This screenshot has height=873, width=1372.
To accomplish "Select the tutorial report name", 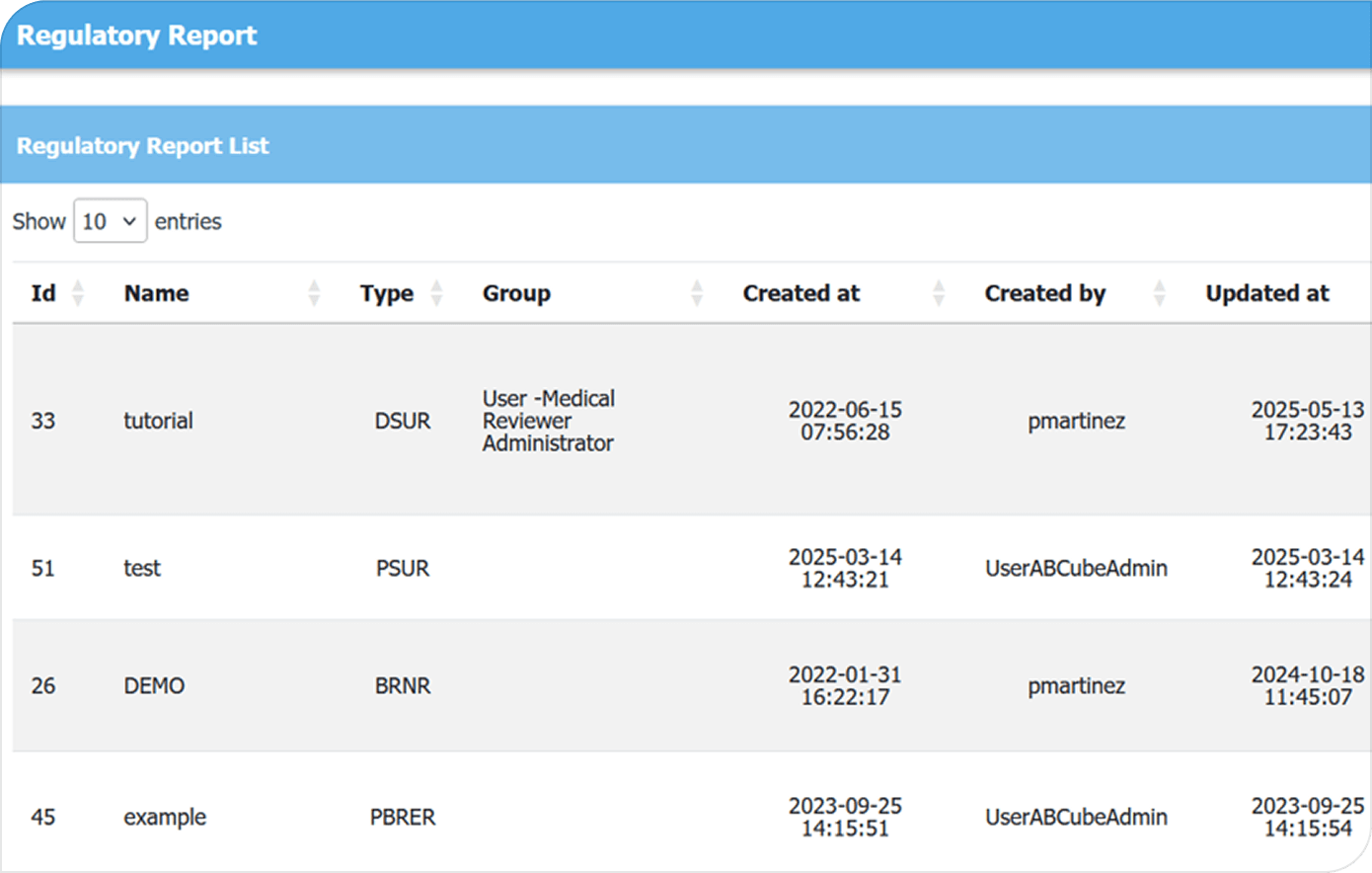I will click(x=158, y=421).
